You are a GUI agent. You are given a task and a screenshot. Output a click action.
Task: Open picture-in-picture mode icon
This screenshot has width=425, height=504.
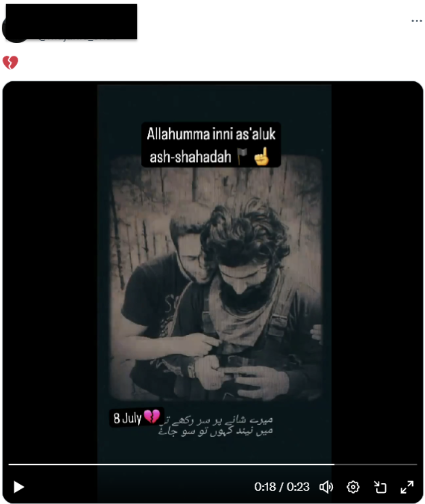pyautogui.click(x=380, y=487)
